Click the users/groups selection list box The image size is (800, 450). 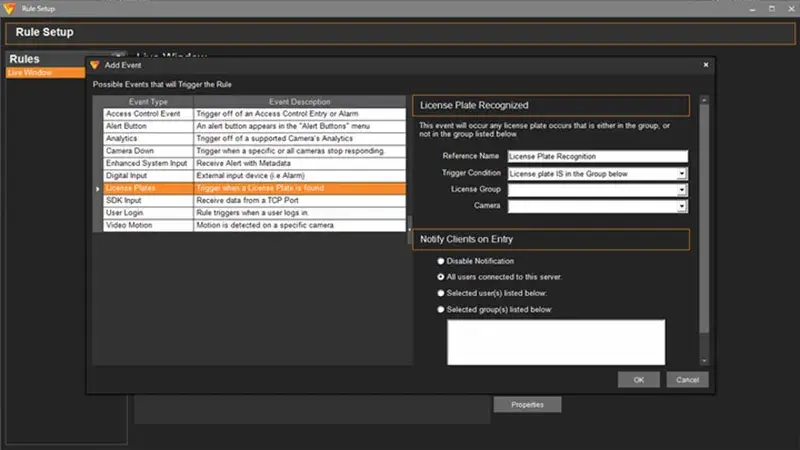click(556, 342)
